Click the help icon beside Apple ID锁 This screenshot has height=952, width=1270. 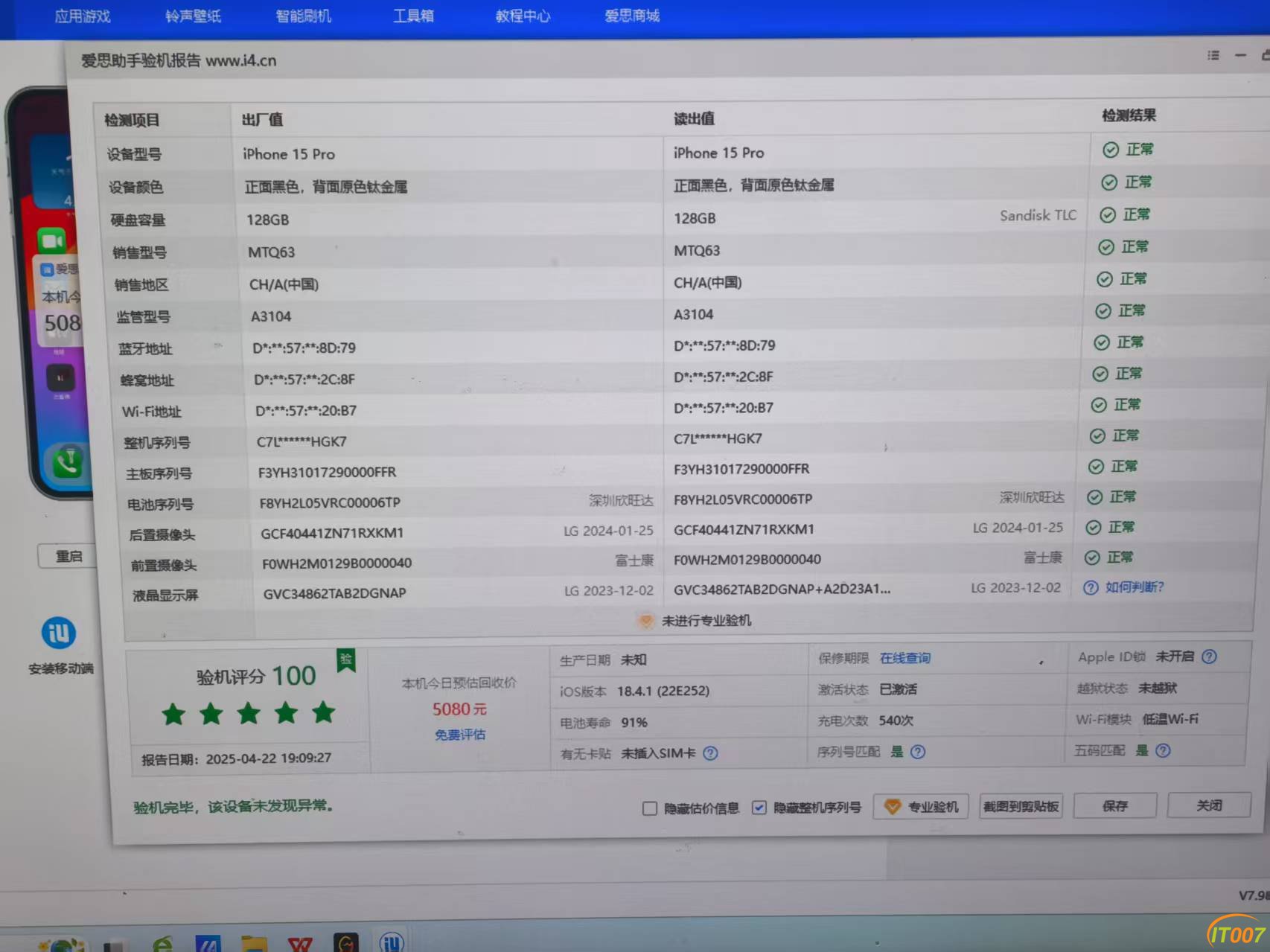pyautogui.click(x=1210, y=657)
